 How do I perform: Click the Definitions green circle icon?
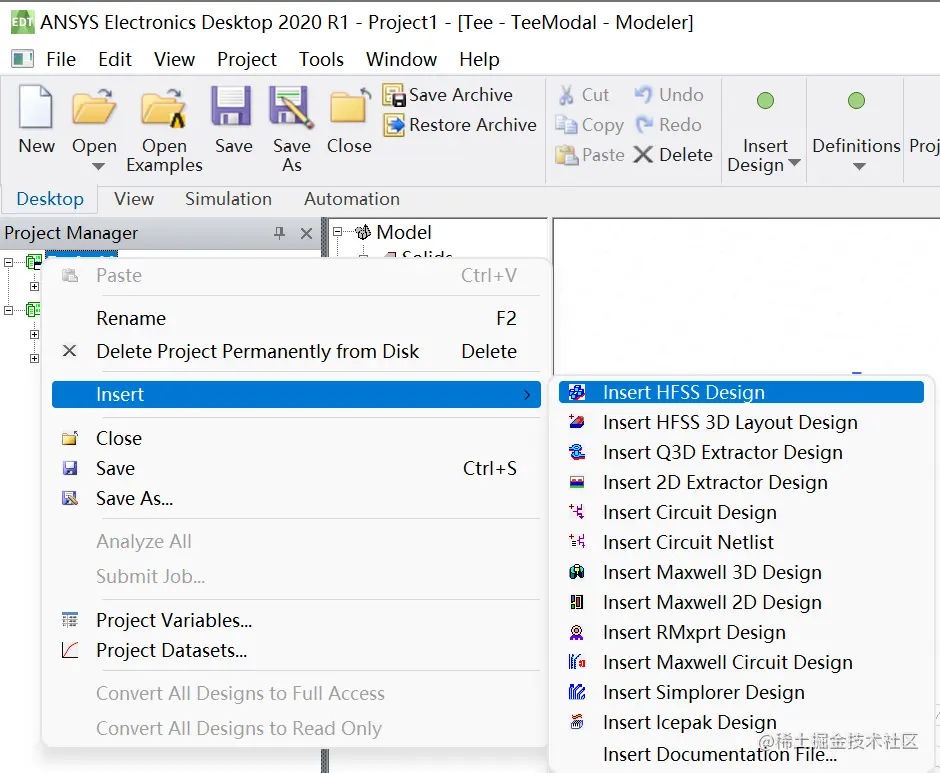[x=856, y=101]
